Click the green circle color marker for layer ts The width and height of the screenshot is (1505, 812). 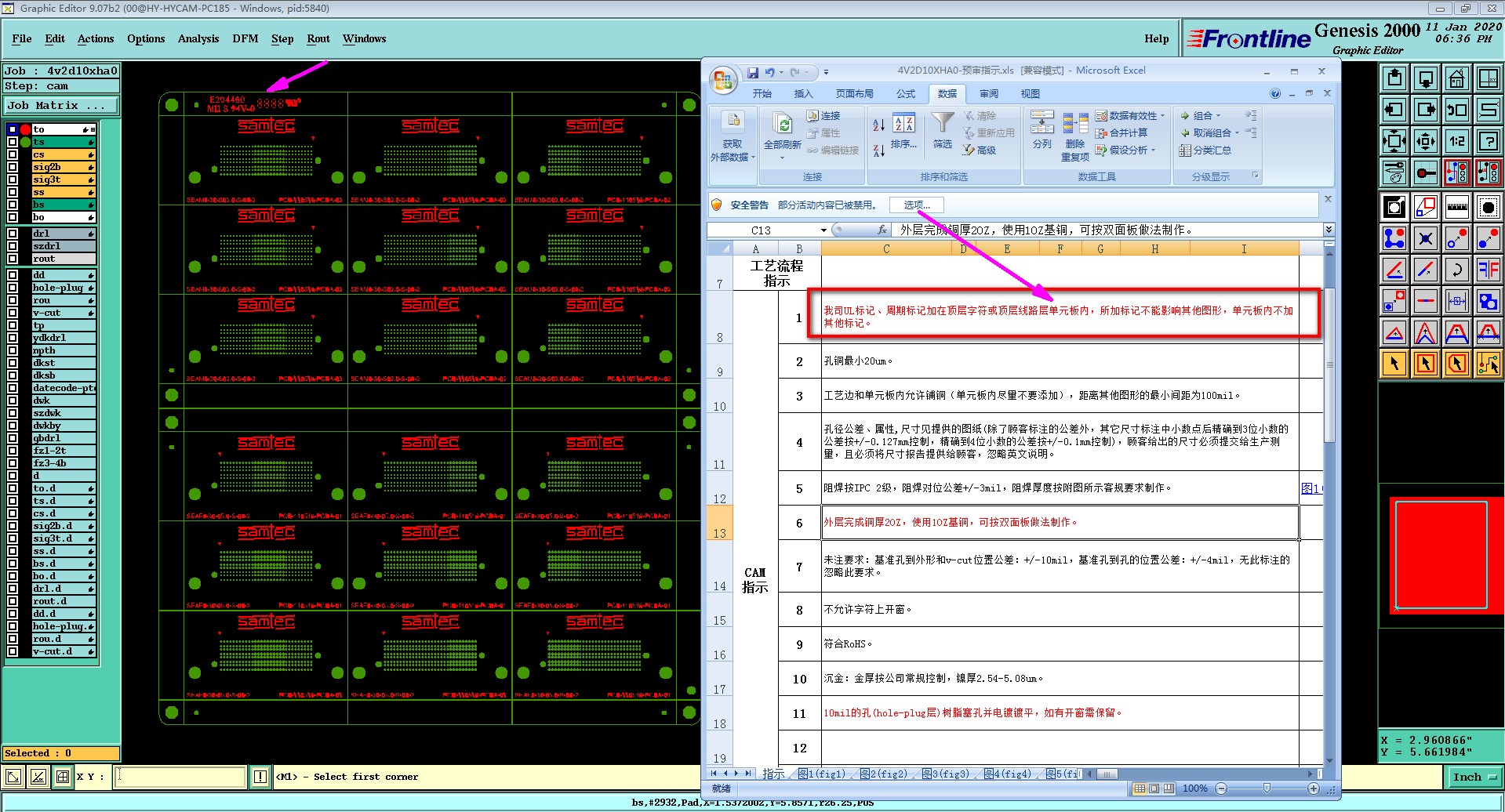26,142
